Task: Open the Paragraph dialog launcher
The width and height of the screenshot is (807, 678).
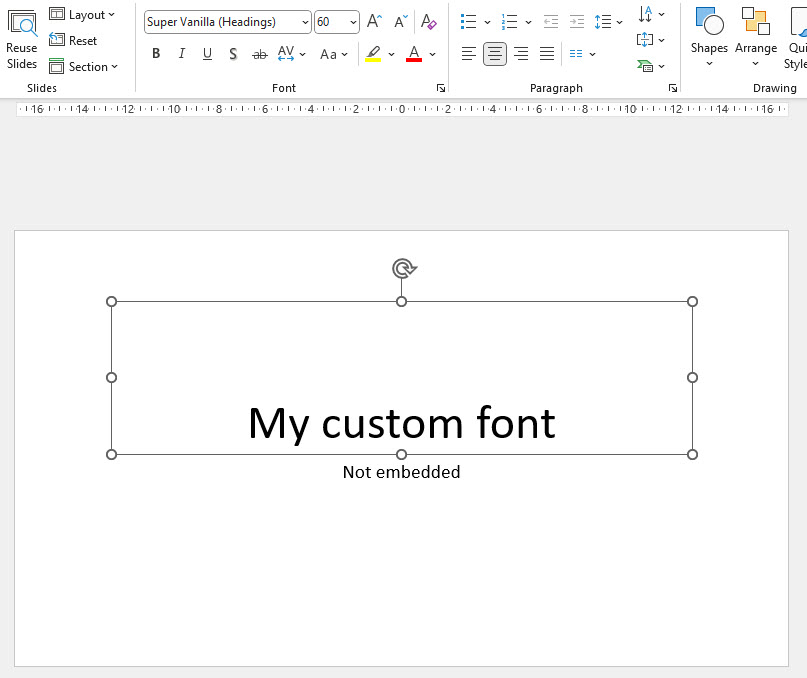Action: pos(673,88)
